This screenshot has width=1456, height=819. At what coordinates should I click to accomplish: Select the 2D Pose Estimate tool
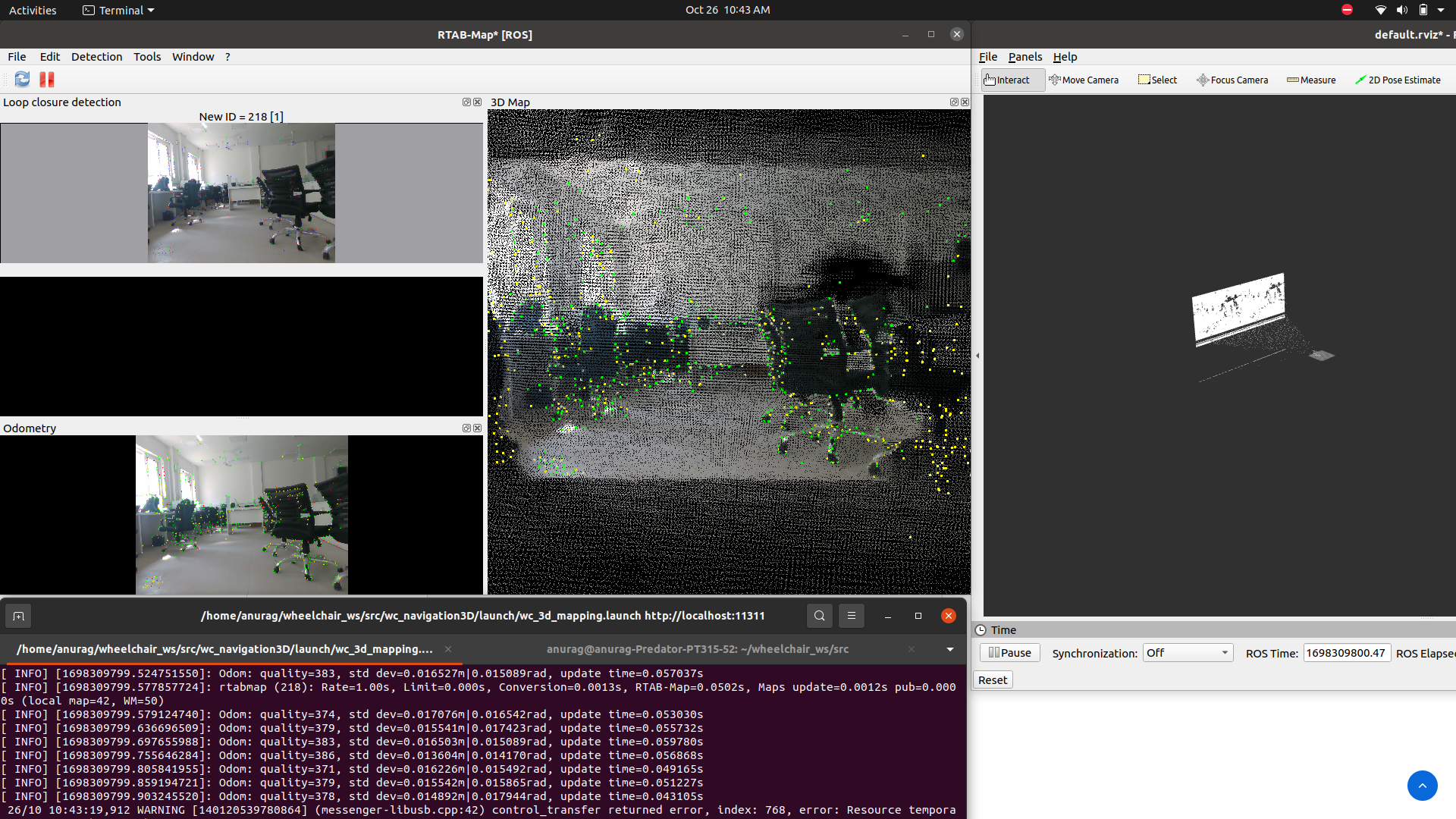(x=1398, y=80)
